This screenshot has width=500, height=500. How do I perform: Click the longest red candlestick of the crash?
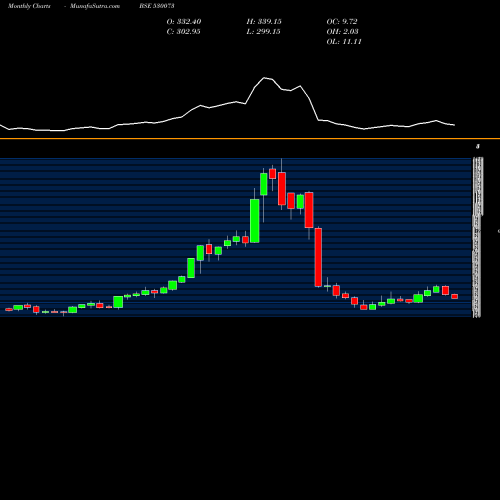(318, 257)
